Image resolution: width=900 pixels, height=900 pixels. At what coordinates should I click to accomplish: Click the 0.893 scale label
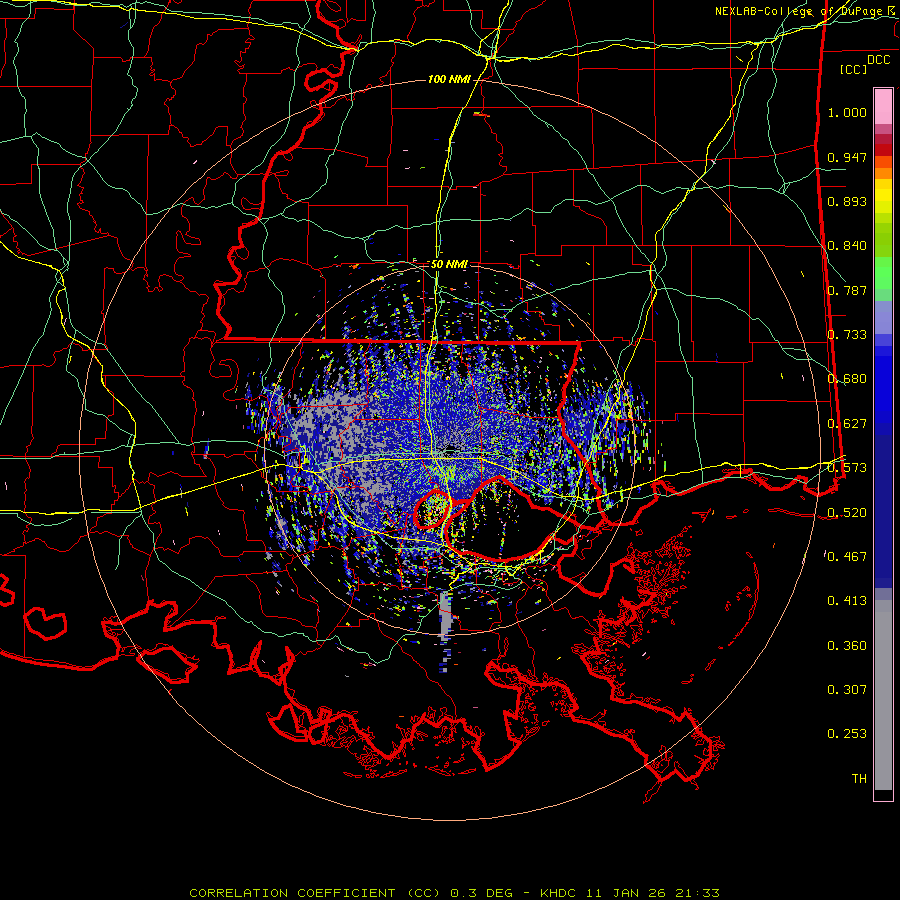(x=847, y=201)
